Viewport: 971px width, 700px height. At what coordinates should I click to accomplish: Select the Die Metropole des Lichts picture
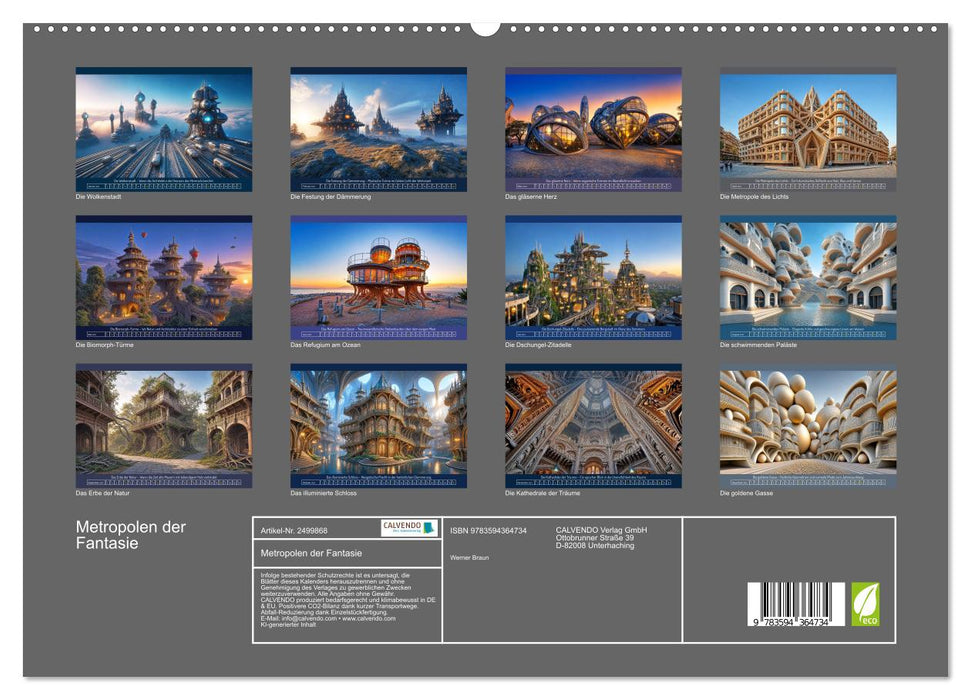[808, 129]
